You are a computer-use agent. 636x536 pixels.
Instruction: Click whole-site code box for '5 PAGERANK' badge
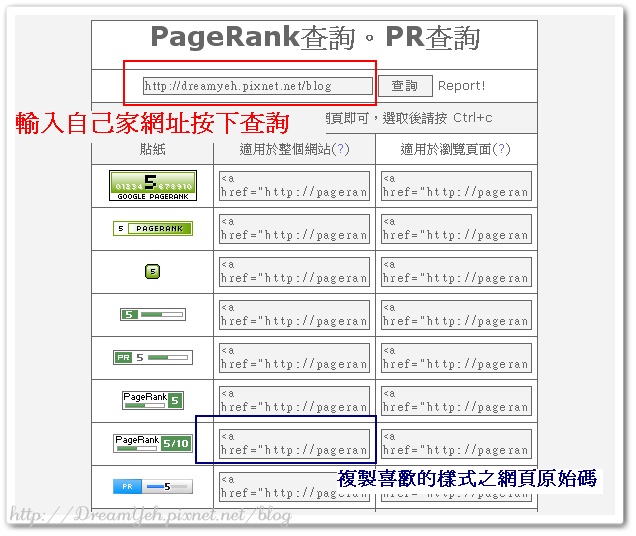point(294,229)
